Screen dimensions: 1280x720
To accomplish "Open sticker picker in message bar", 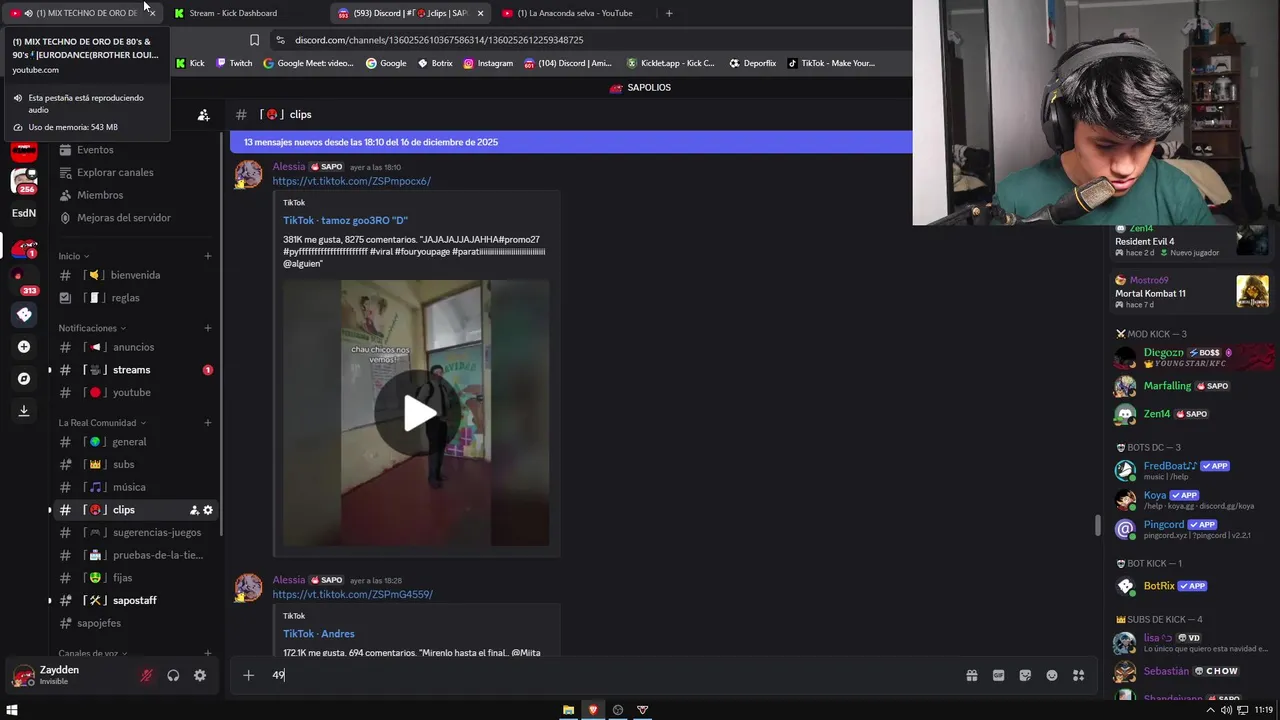I will (1025, 675).
